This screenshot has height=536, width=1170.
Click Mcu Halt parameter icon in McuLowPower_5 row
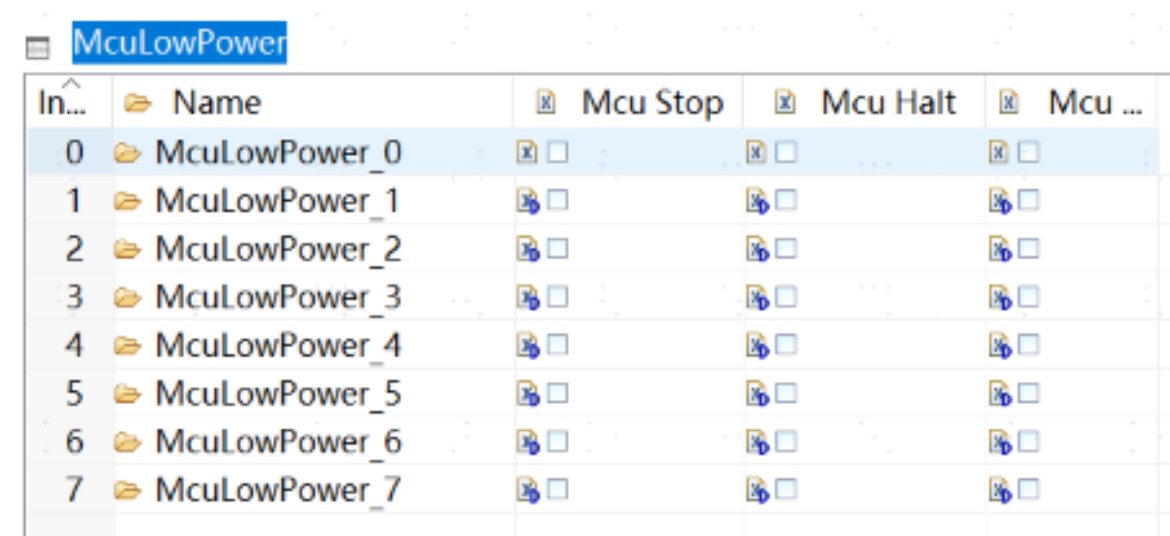tap(757, 393)
